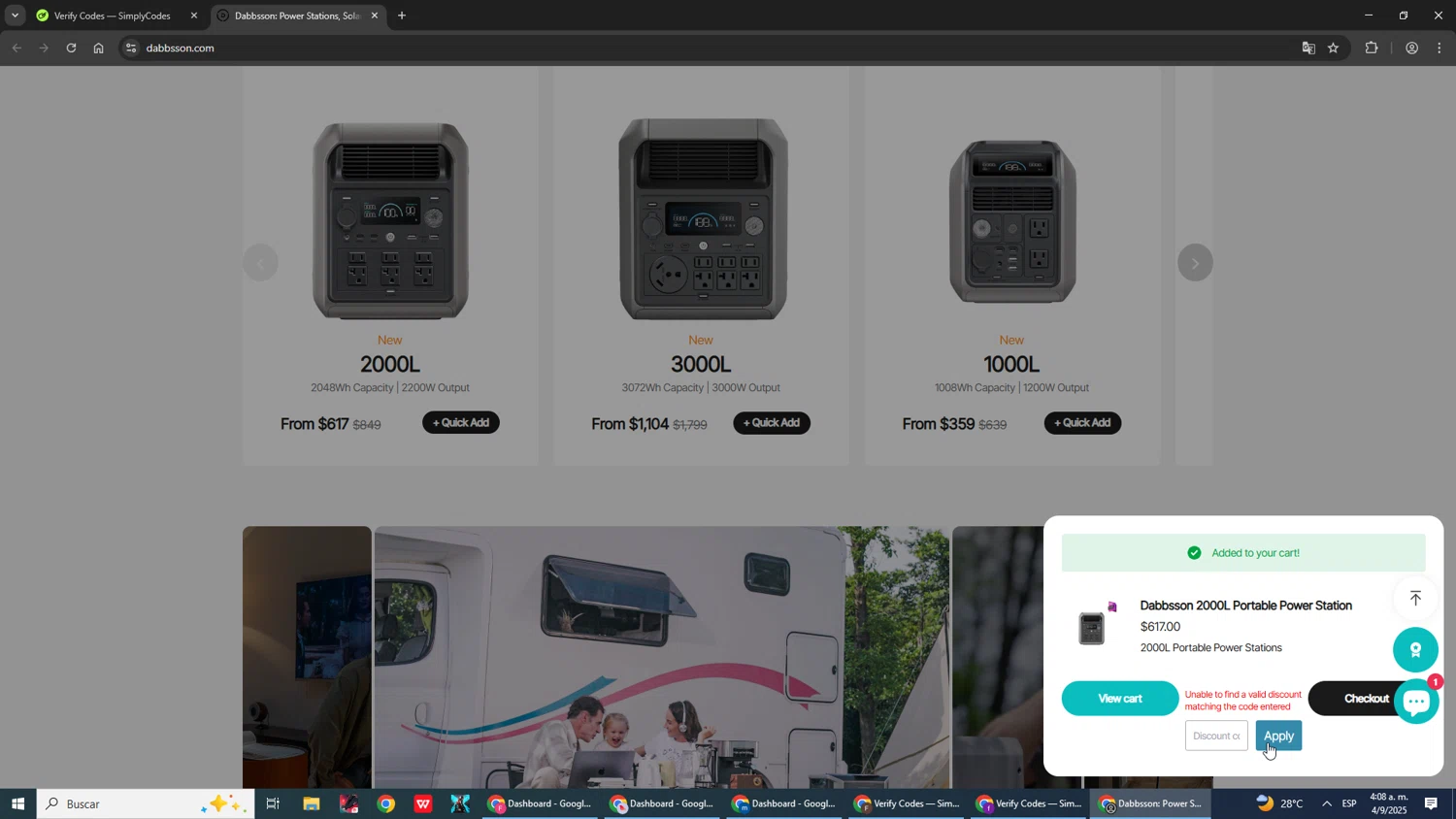
Task: Switch to first Dashboard - Google taskbar window
Action: pos(542,803)
